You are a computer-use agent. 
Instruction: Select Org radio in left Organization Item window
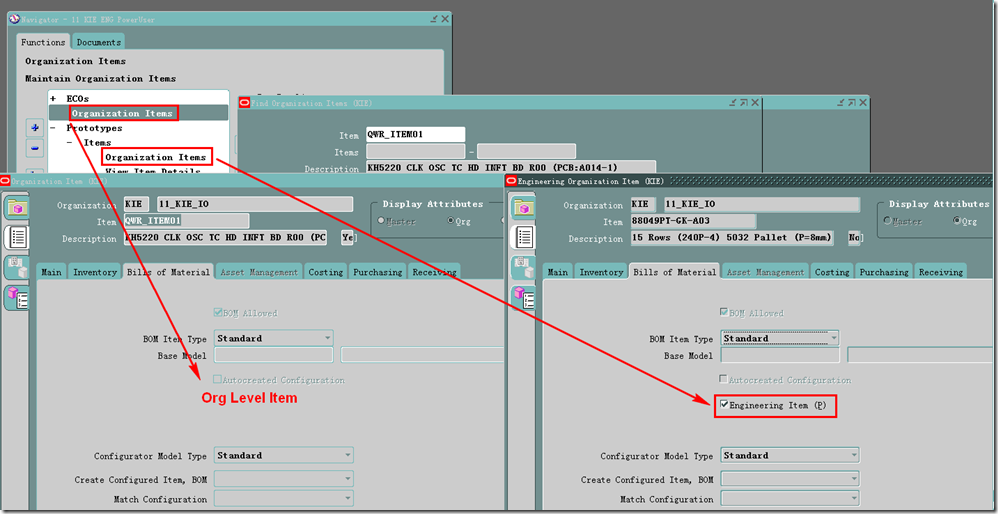(x=451, y=221)
